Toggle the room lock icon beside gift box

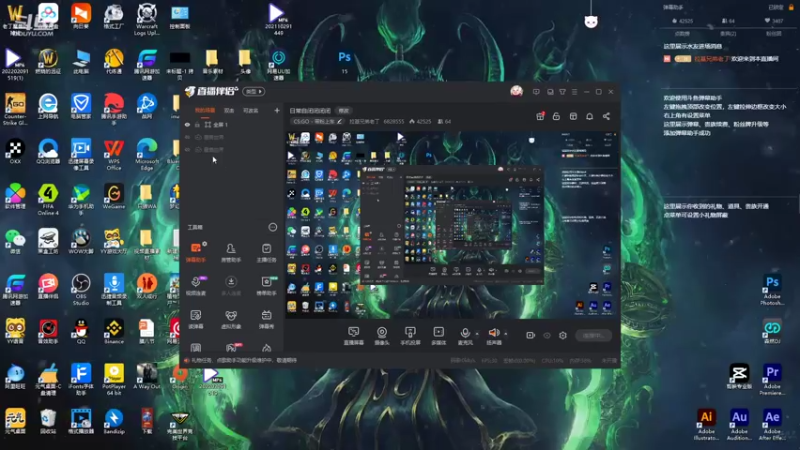(x=556, y=116)
